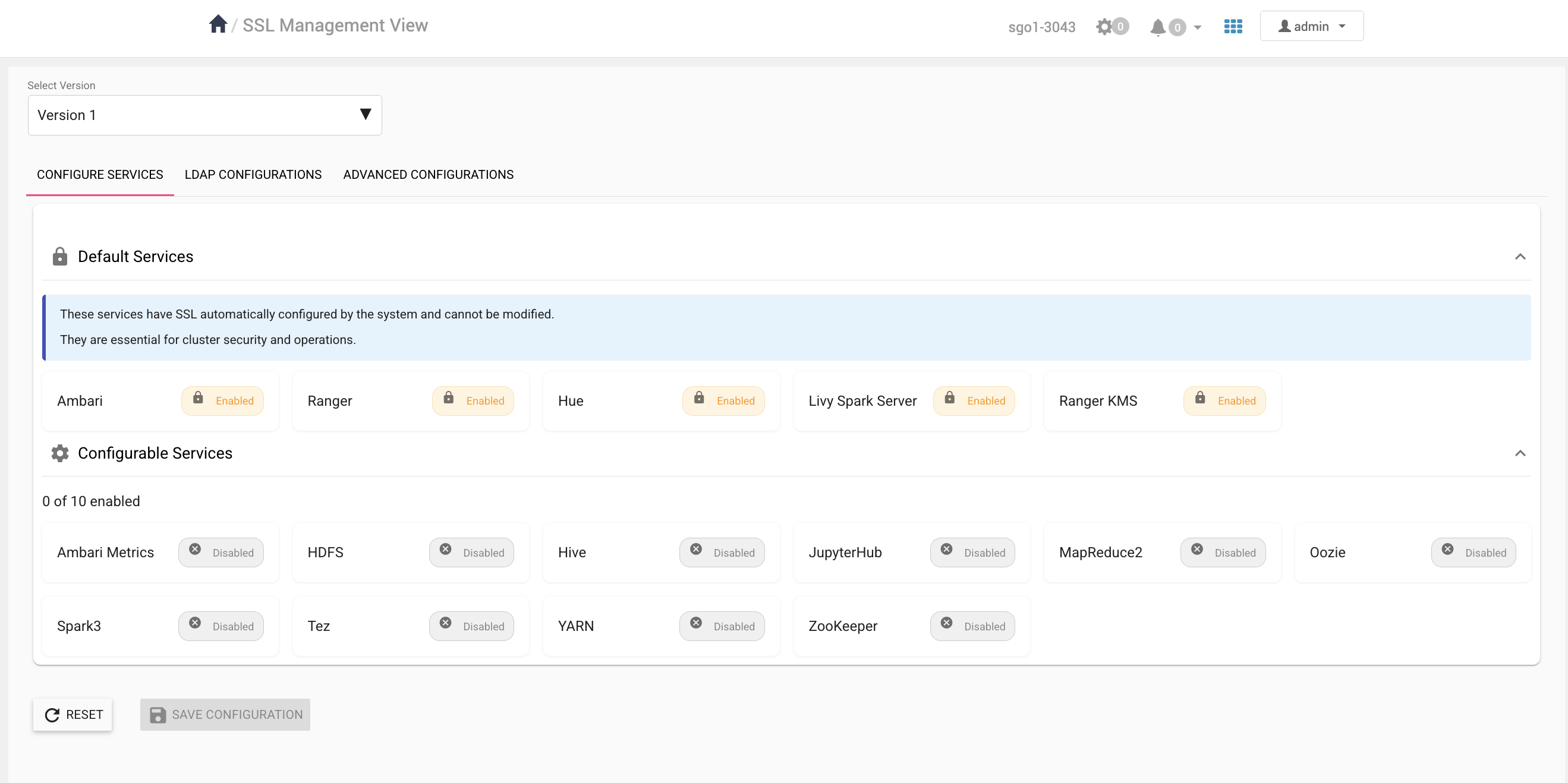Click the Livy Spark Server name
The image size is (1568, 783).
coord(862,401)
